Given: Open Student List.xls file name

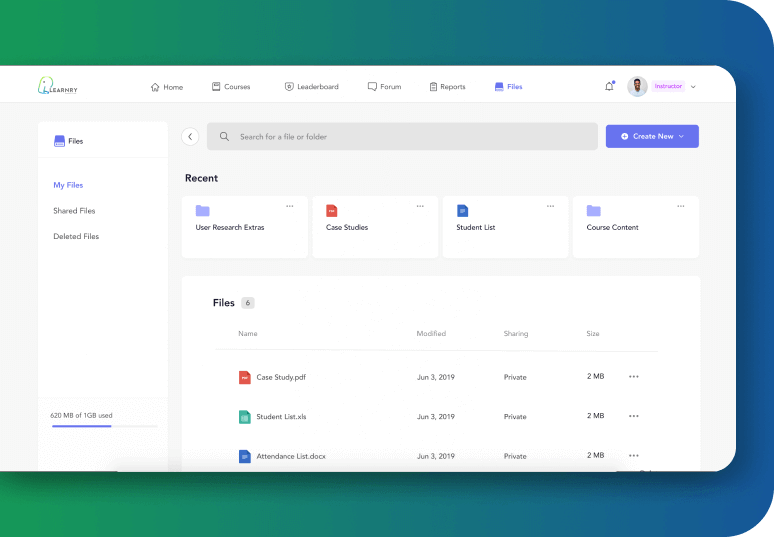Looking at the screenshot, I should click(281, 417).
